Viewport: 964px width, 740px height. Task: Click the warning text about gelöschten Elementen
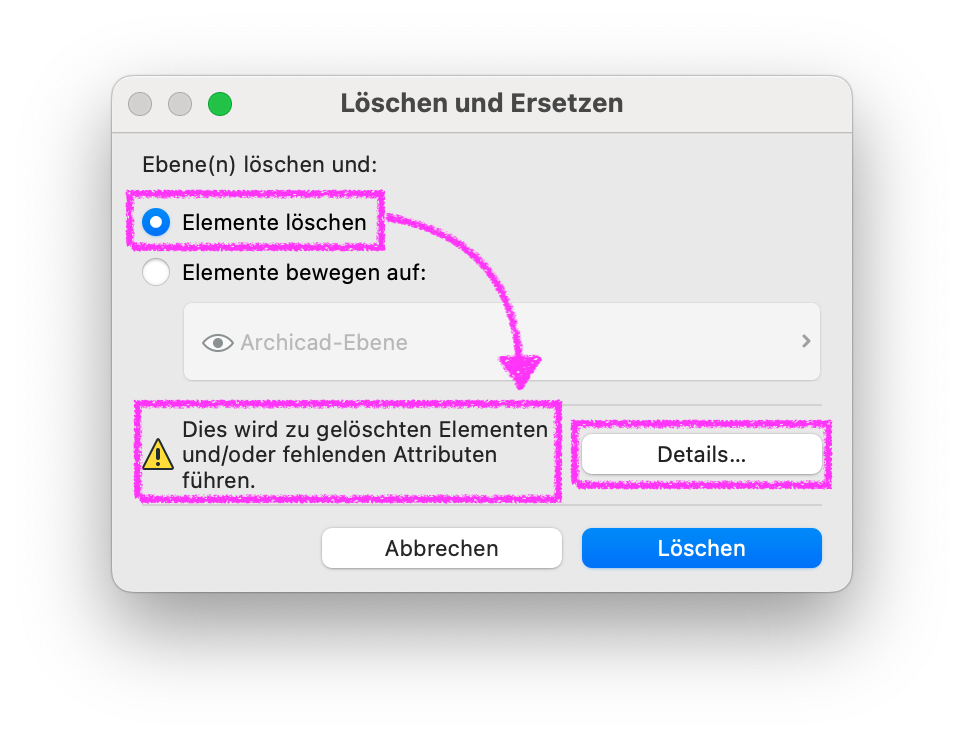point(365,455)
